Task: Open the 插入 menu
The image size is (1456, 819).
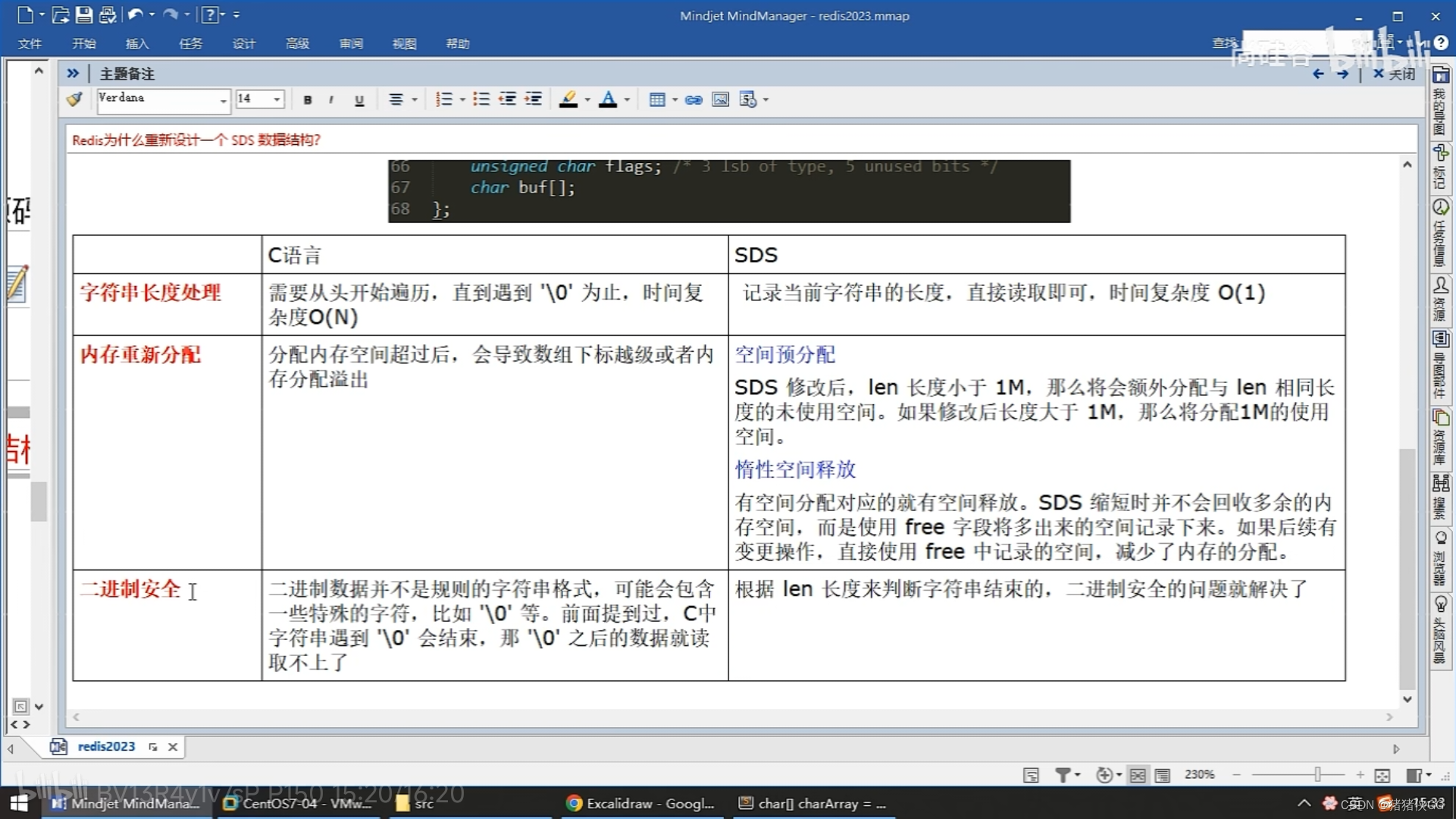Action: tap(136, 44)
